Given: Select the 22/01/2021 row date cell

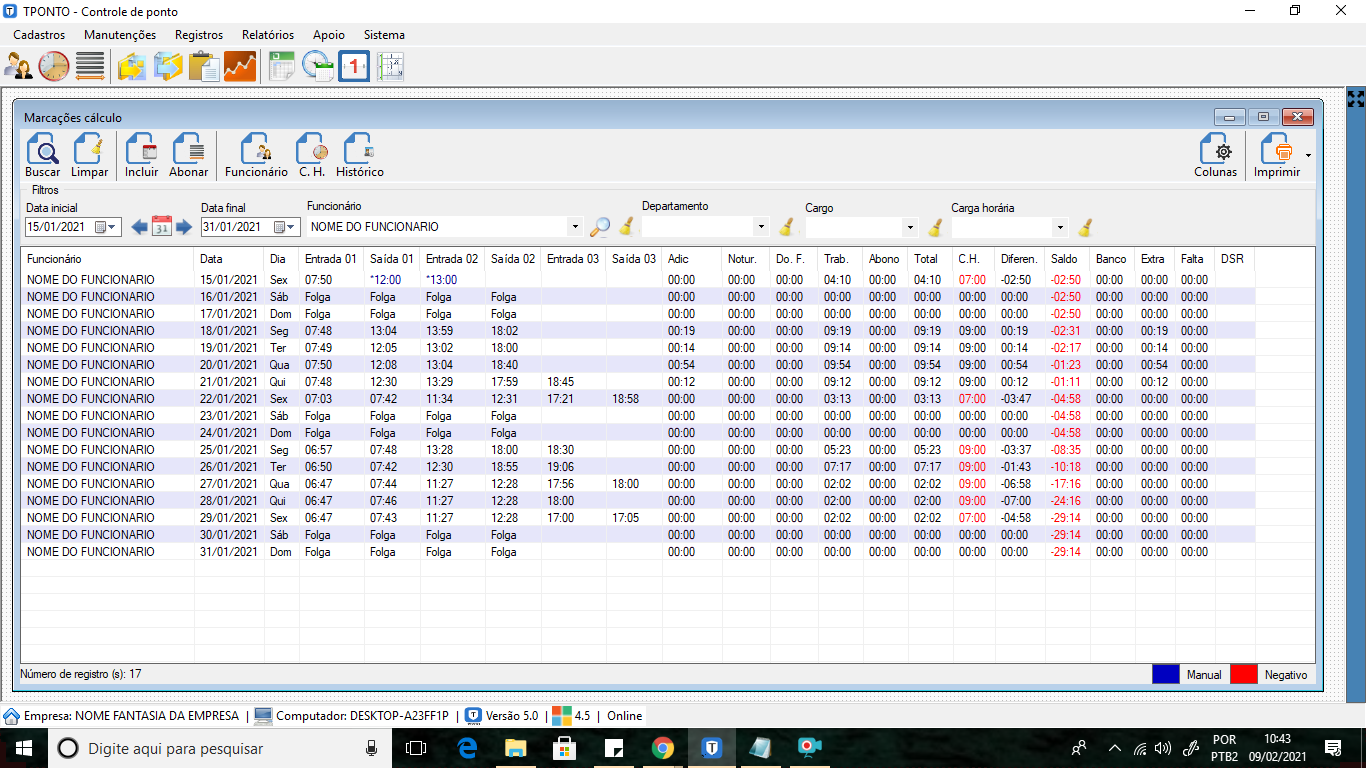Looking at the screenshot, I should click(x=230, y=399).
